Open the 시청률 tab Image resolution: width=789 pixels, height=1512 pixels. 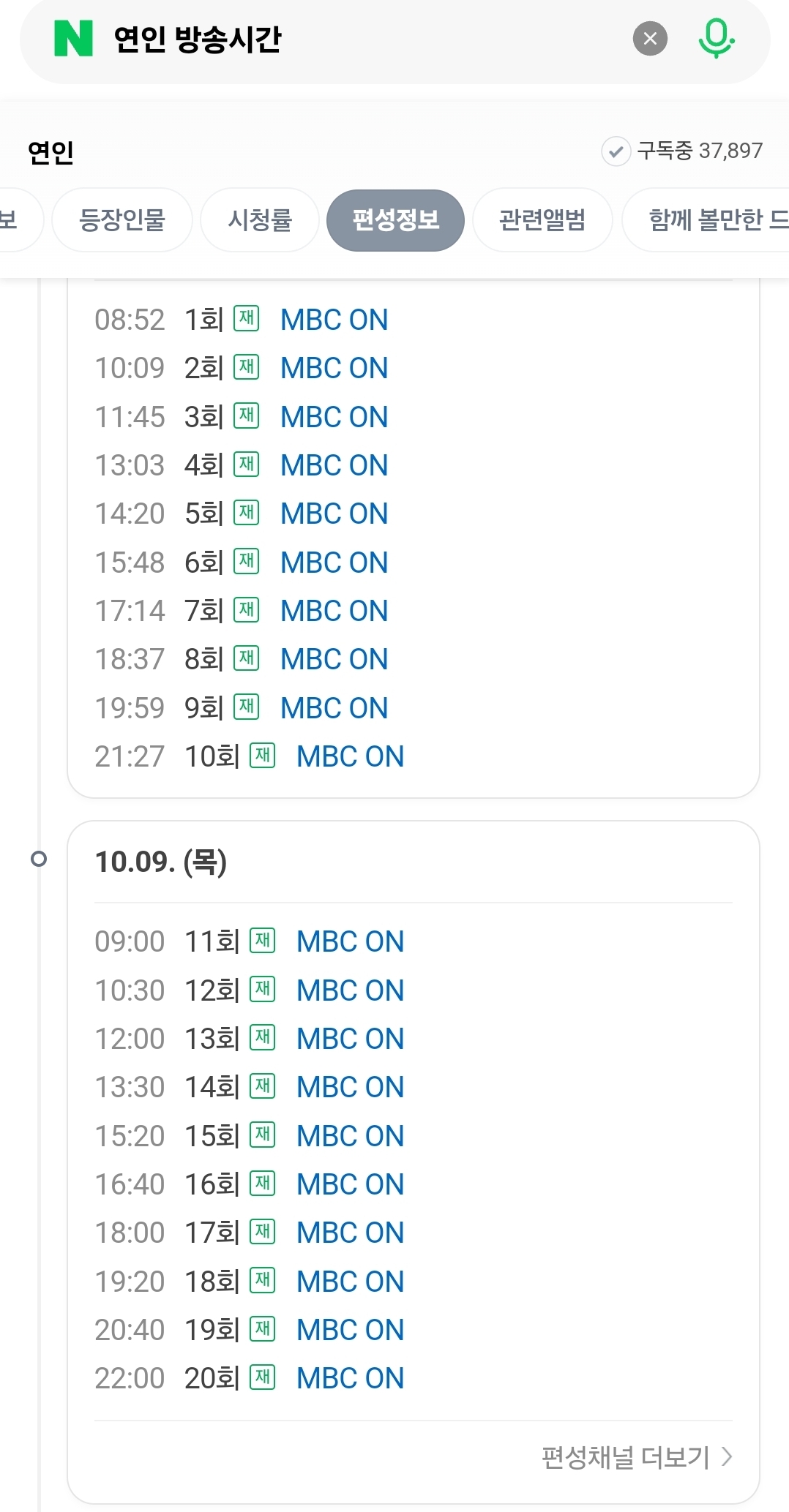coord(260,219)
